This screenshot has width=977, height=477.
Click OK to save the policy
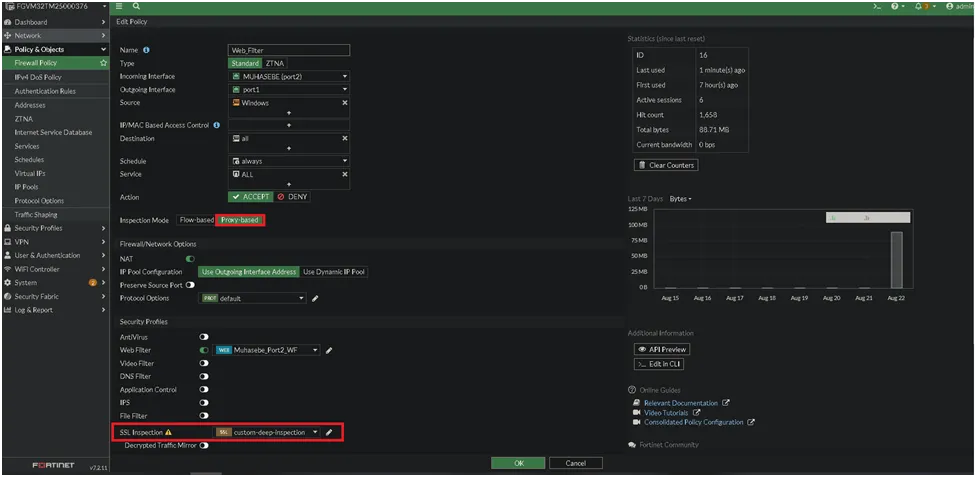tap(518, 463)
